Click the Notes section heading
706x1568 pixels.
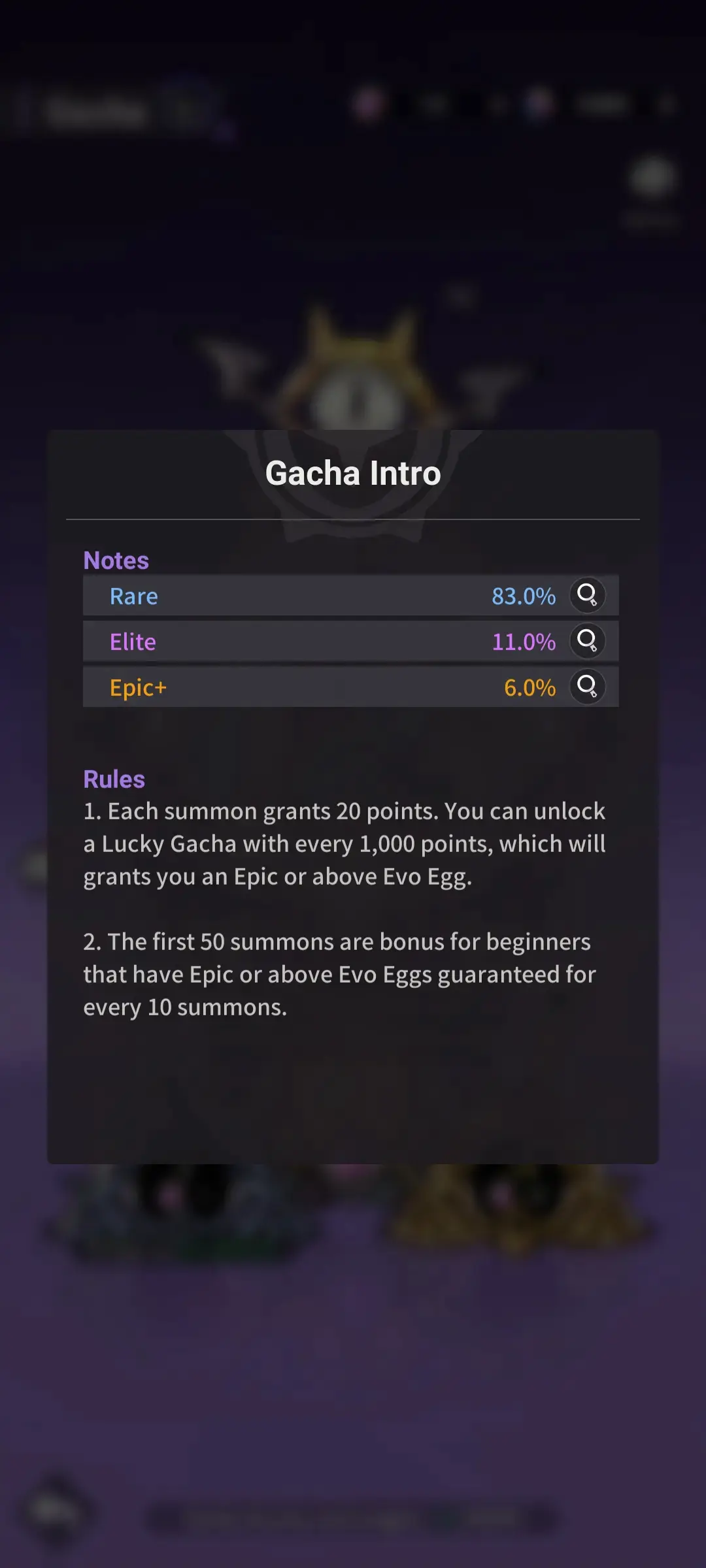pos(116,561)
